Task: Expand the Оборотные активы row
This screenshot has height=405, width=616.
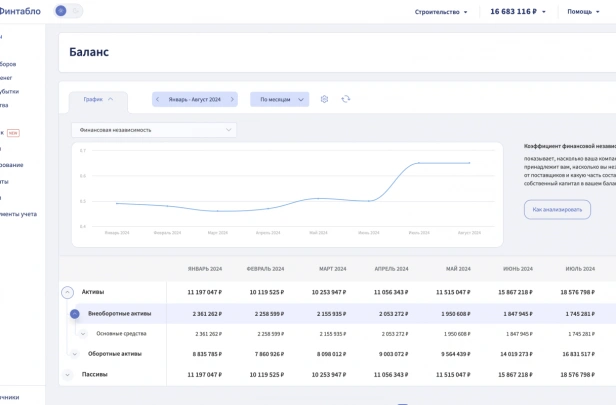Action: pos(75,354)
